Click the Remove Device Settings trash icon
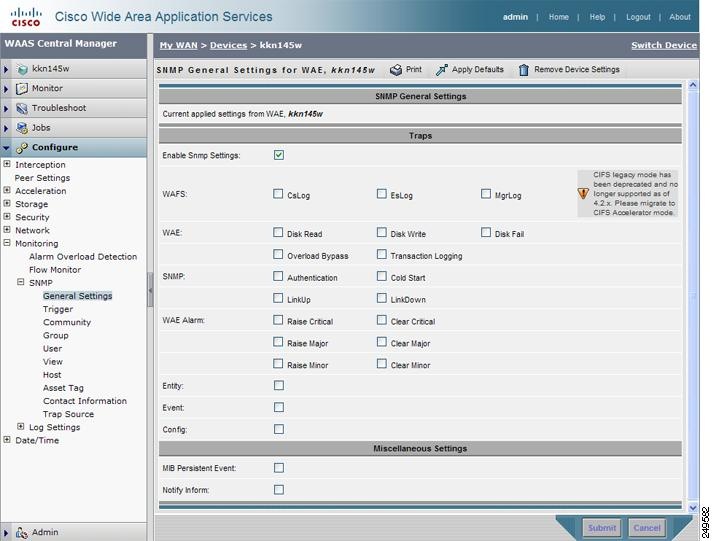This screenshot has height=541, width=712. pyautogui.click(x=524, y=70)
